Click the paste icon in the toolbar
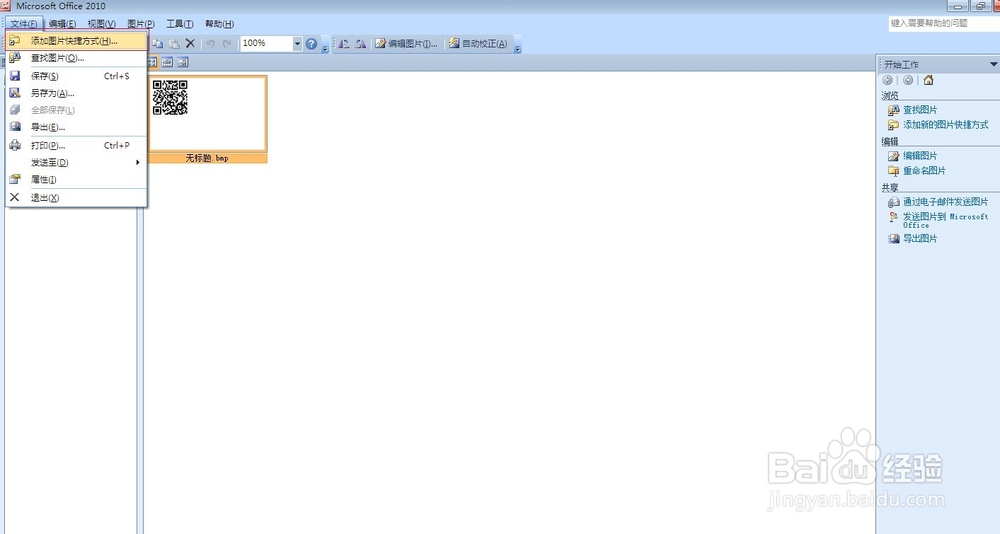The width and height of the screenshot is (1000, 534). (173, 43)
